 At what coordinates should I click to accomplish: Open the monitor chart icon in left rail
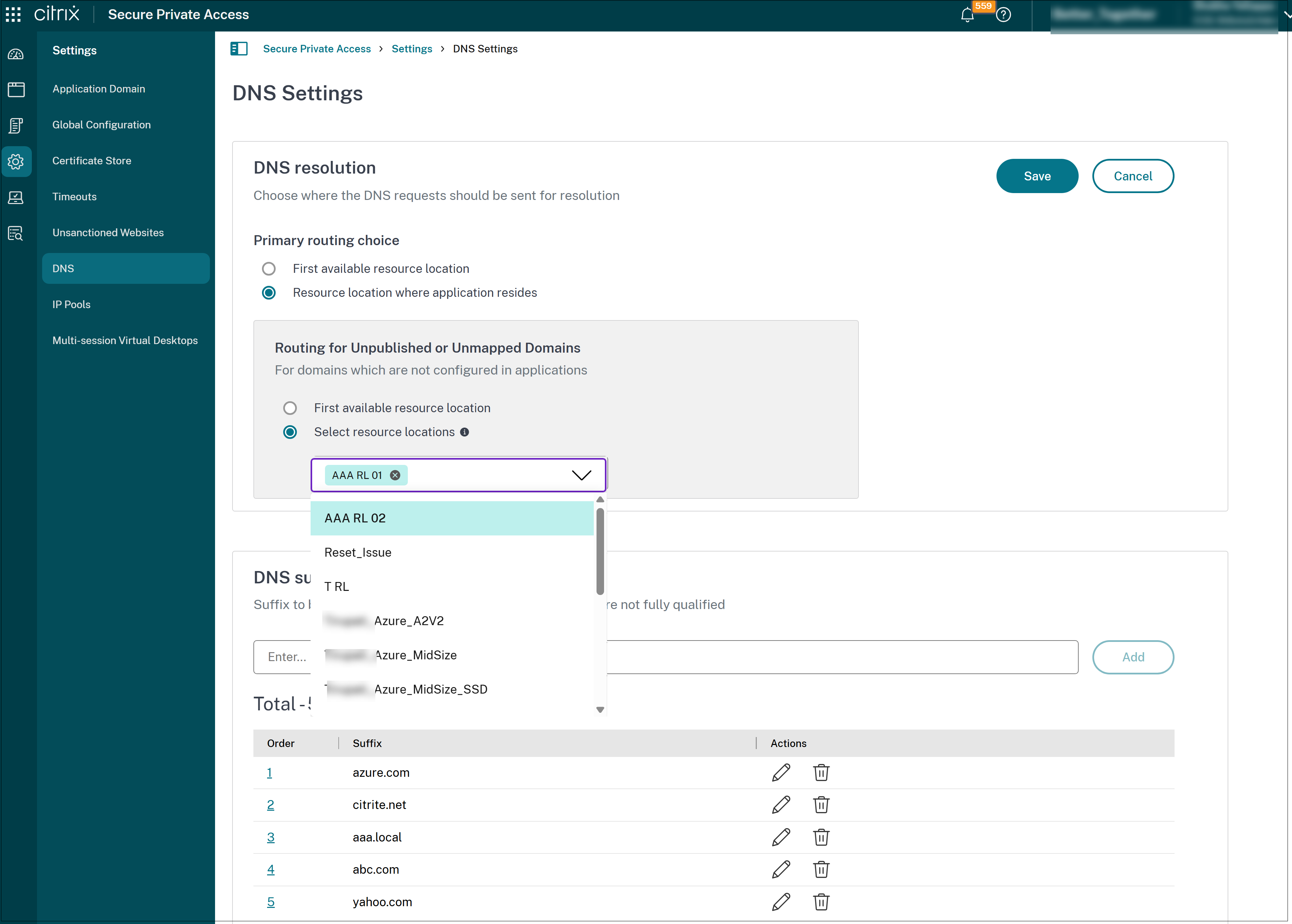coord(16,198)
